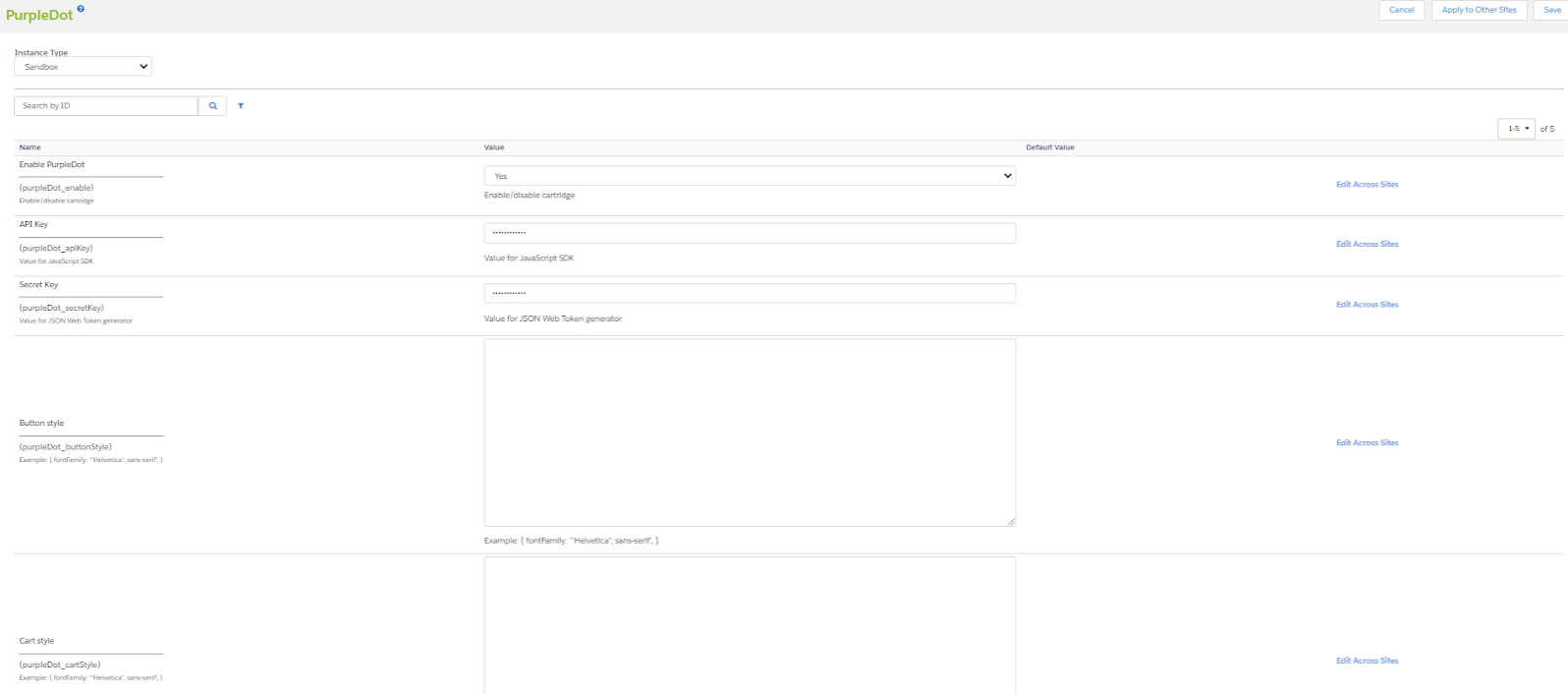Open the PurpleDot help question mark icon
Viewport: 1568px width, 694px height.
(81, 8)
